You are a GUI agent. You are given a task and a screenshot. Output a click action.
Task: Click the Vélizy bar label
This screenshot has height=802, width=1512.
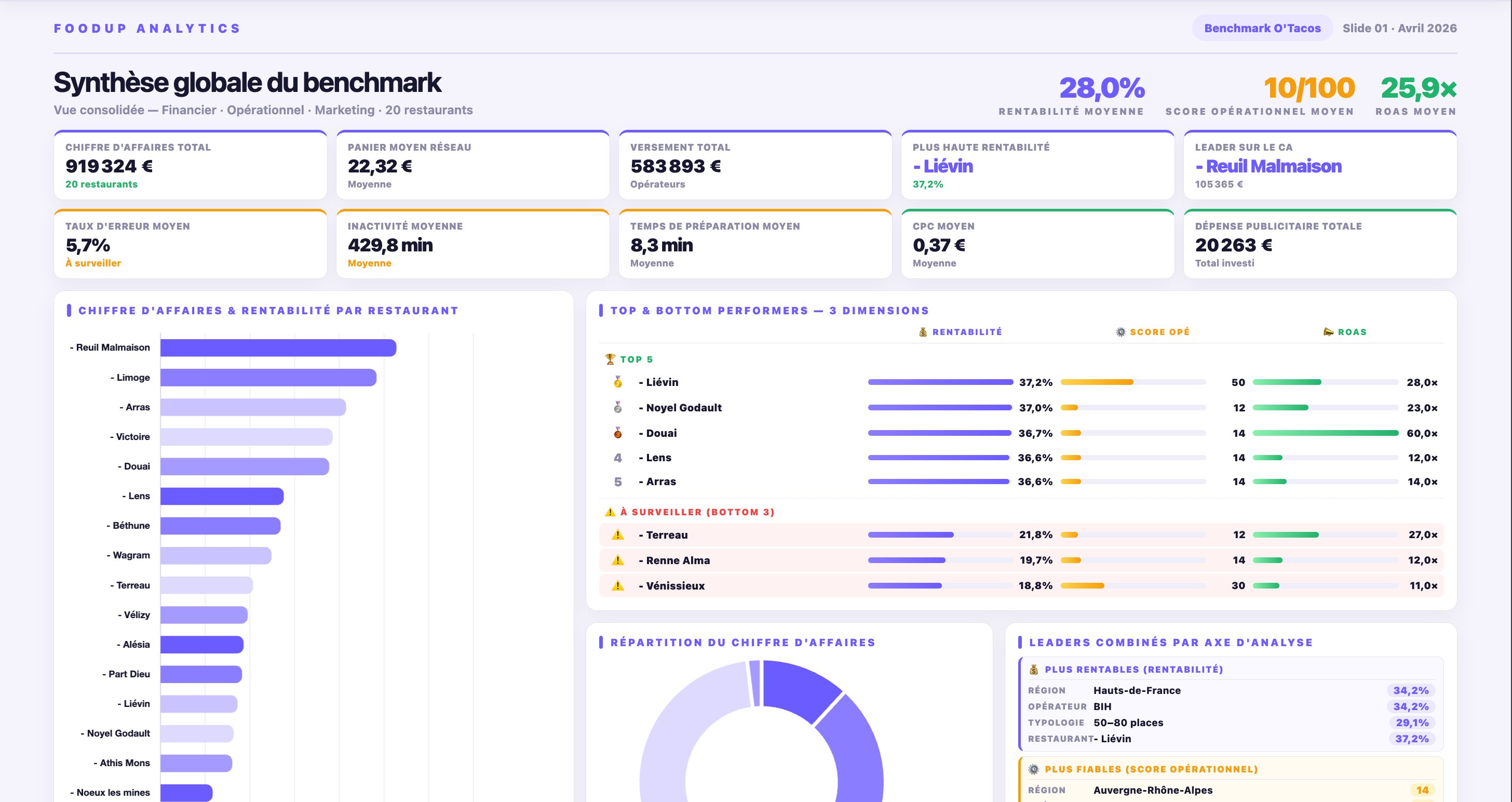tap(134, 614)
